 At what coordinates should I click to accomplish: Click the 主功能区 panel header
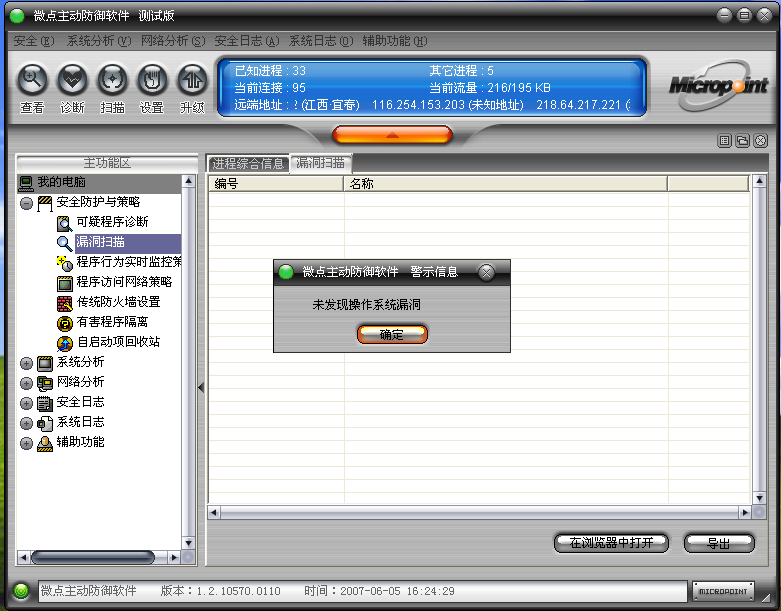107,163
